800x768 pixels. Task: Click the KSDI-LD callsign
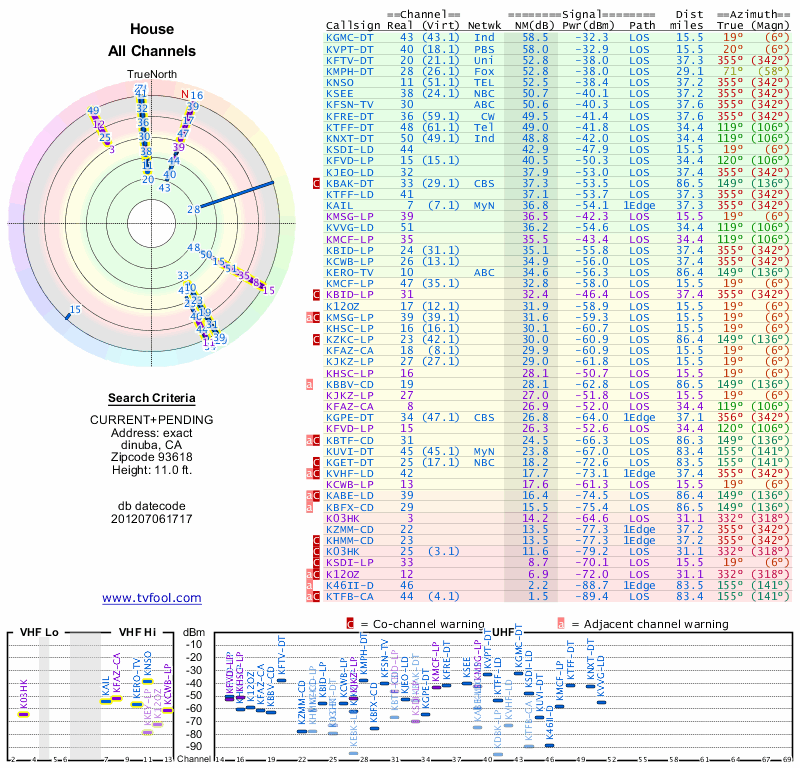[350, 150]
